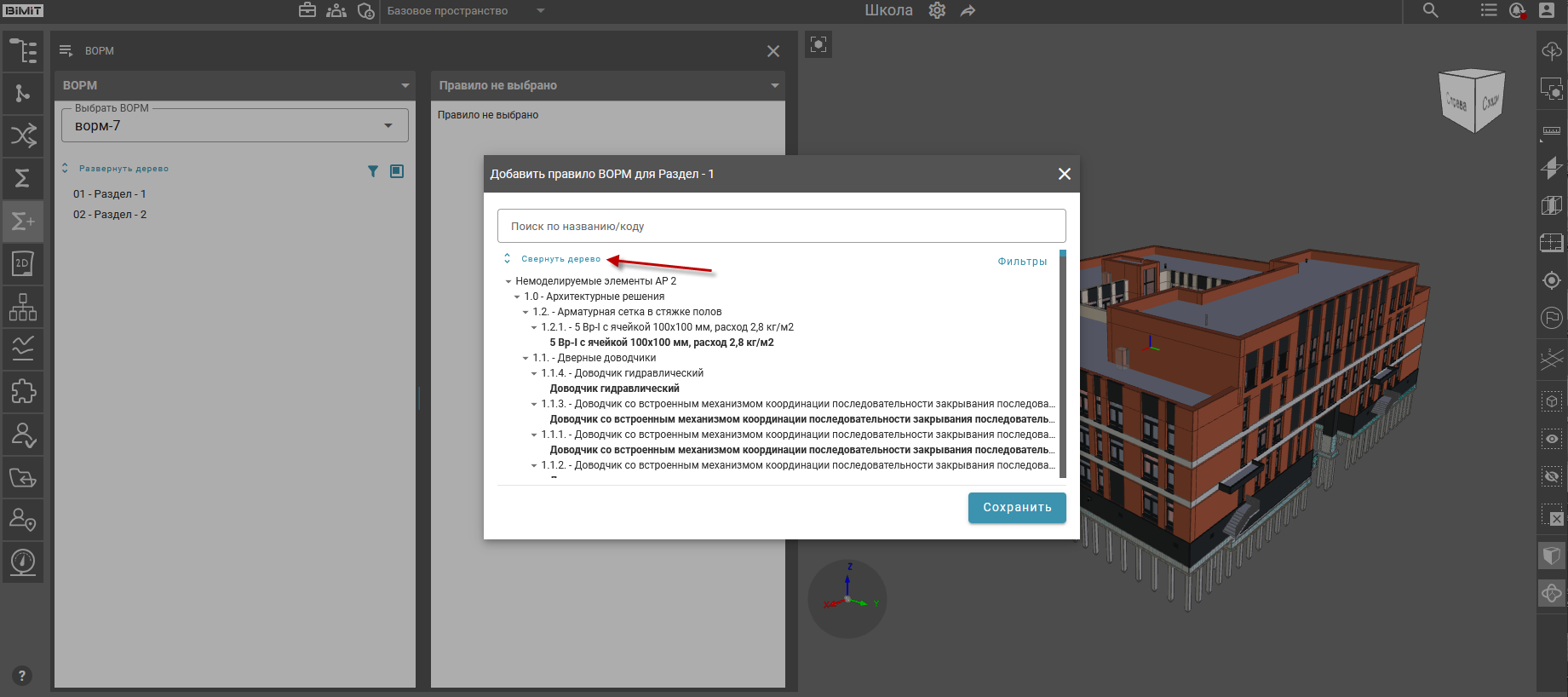
Task: Click the search by name/code field
Action: coord(780,227)
